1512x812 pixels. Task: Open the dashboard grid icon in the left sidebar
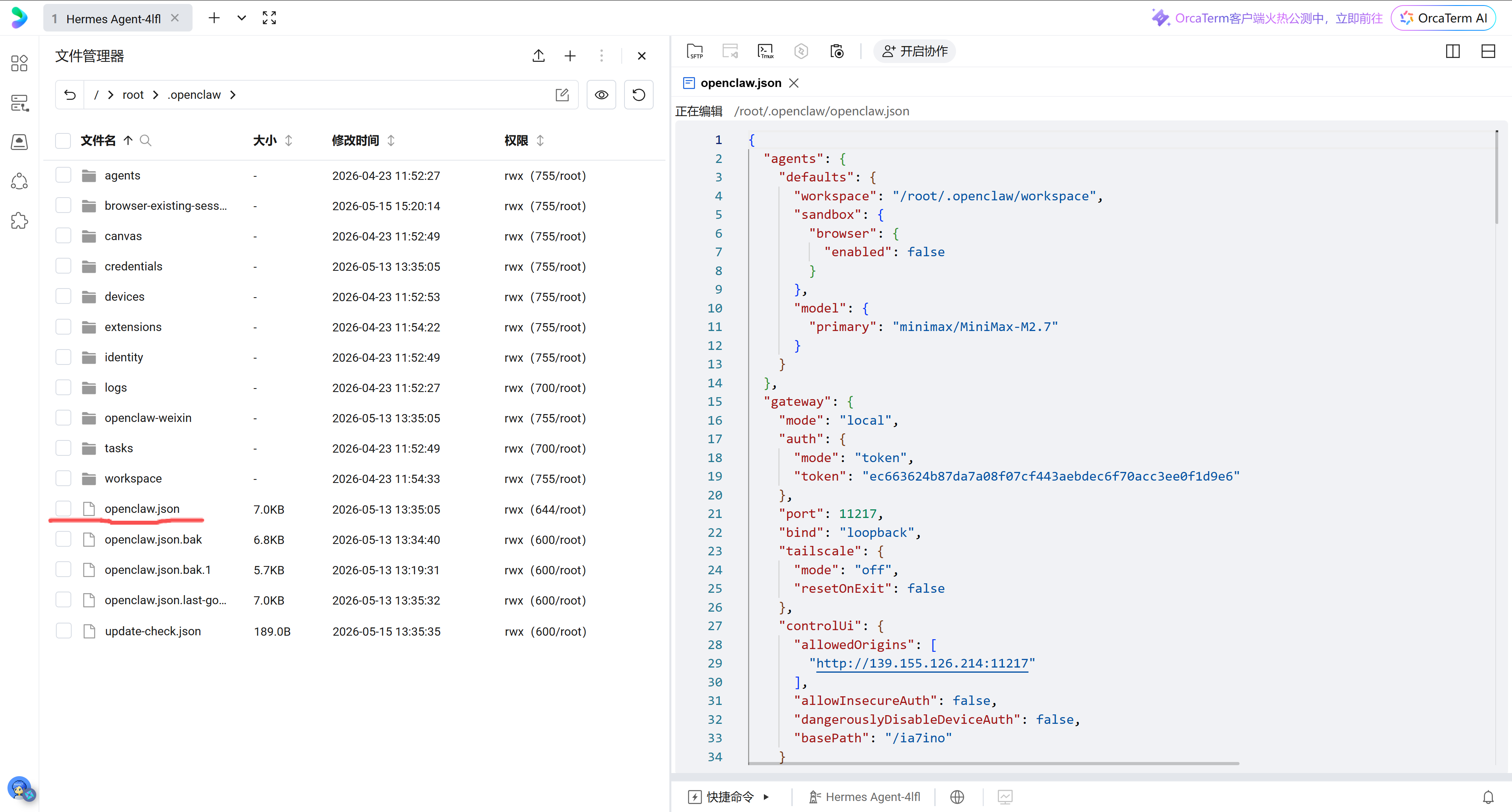click(19, 63)
